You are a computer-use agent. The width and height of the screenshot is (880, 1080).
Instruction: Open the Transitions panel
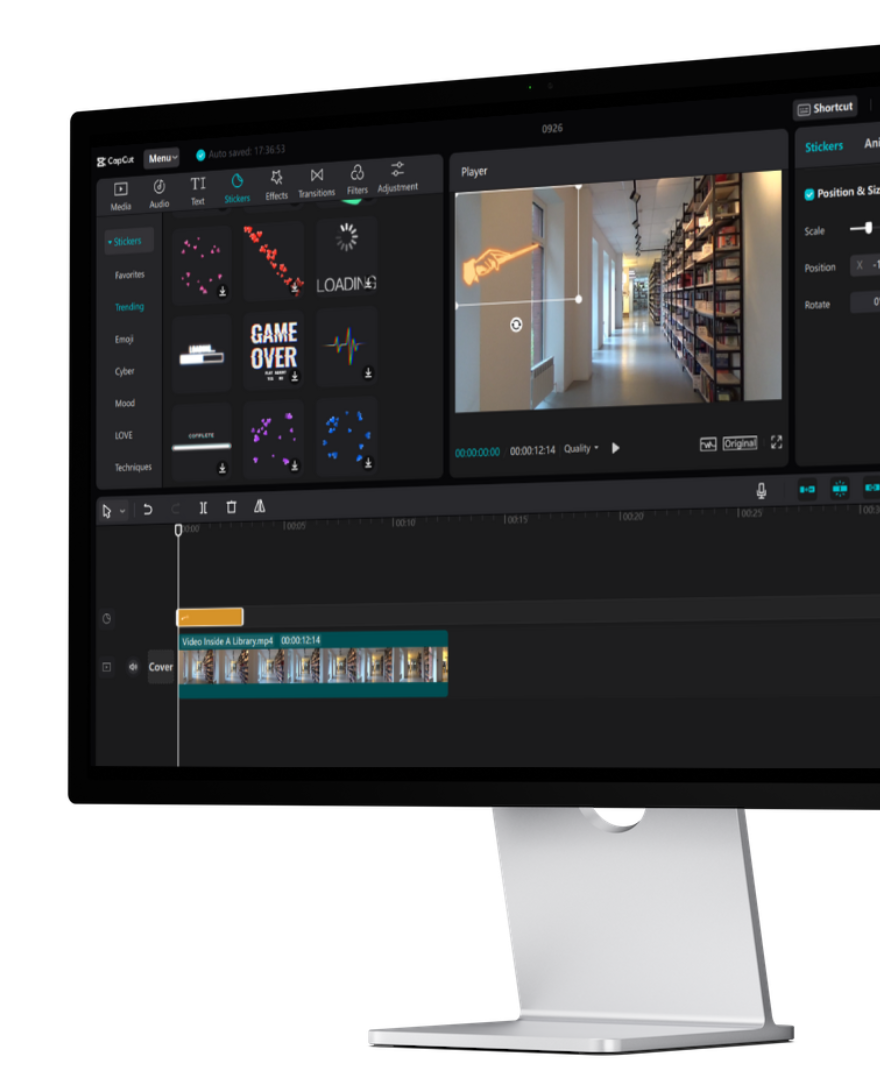[x=316, y=182]
